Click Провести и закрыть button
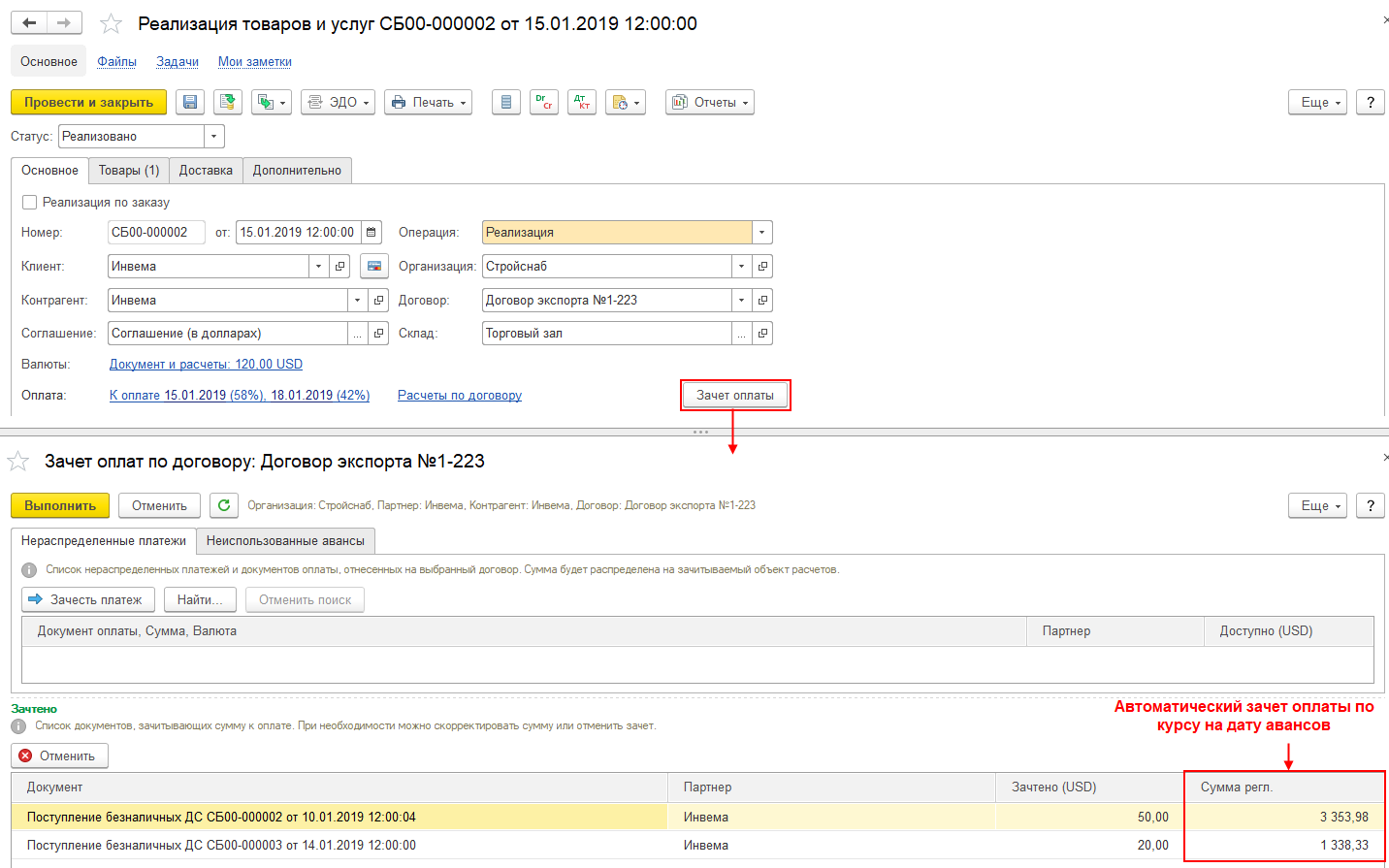The image size is (1389, 868). 88,102
